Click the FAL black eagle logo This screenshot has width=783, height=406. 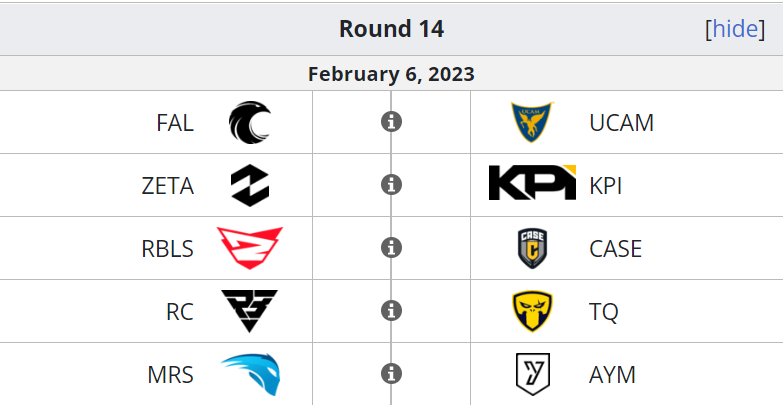(250, 122)
